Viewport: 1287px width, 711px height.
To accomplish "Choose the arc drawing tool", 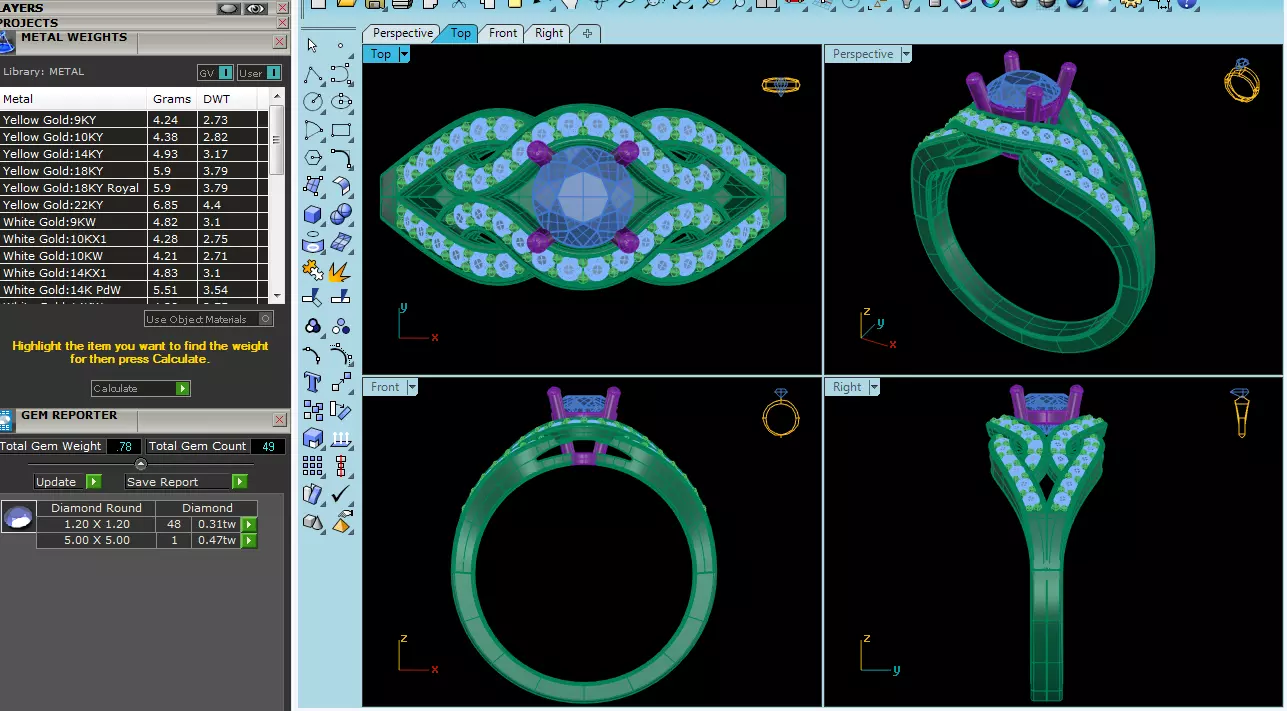I will click(313, 129).
